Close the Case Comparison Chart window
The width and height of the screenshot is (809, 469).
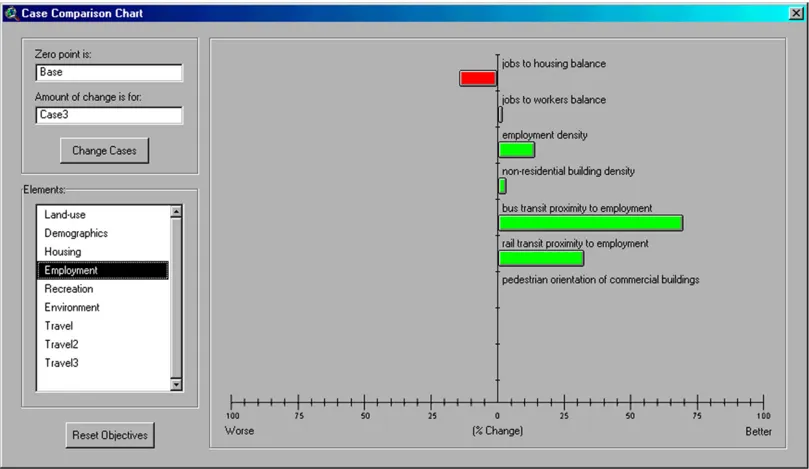(796, 13)
